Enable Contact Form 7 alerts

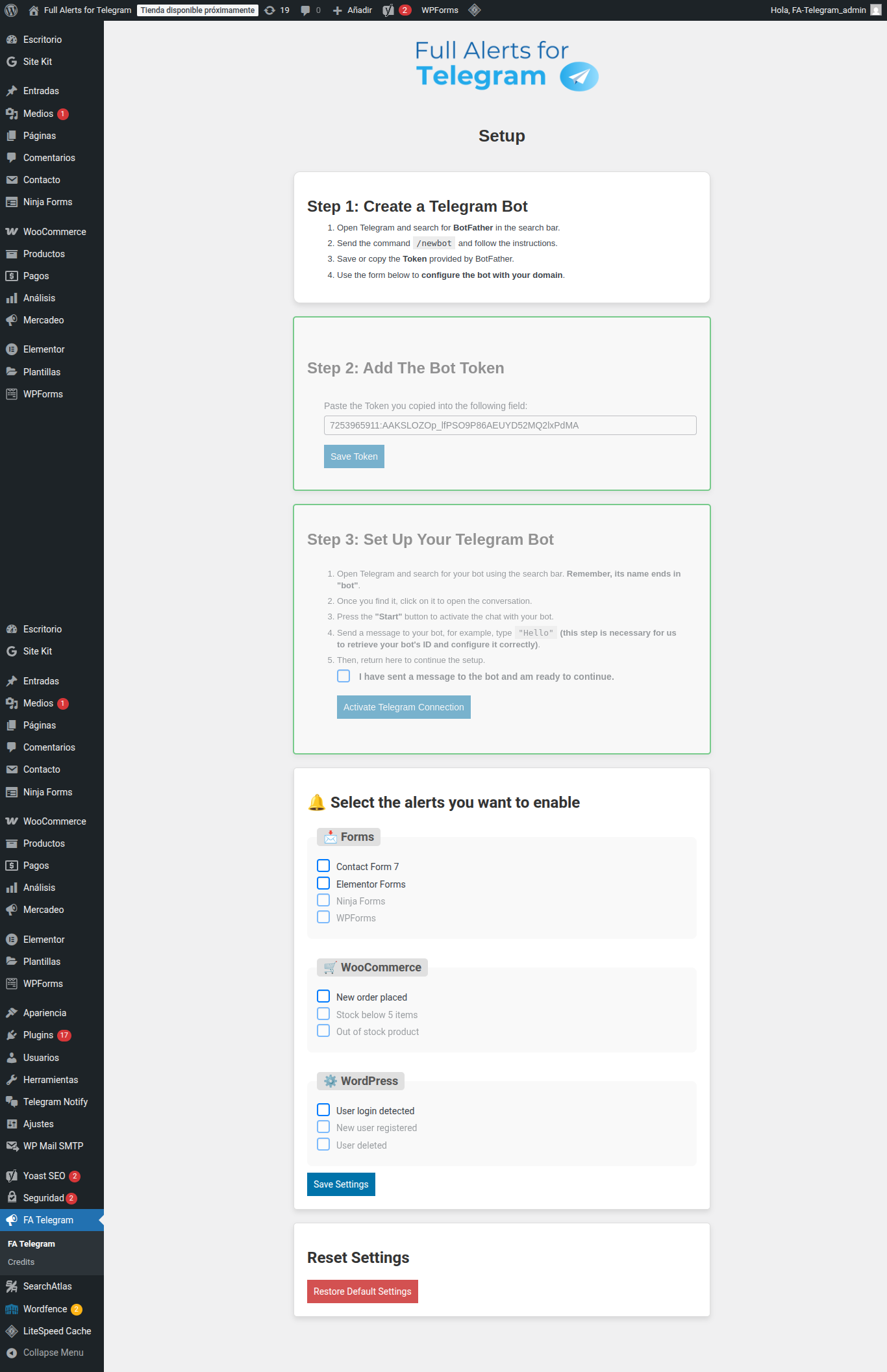point(323,866)
